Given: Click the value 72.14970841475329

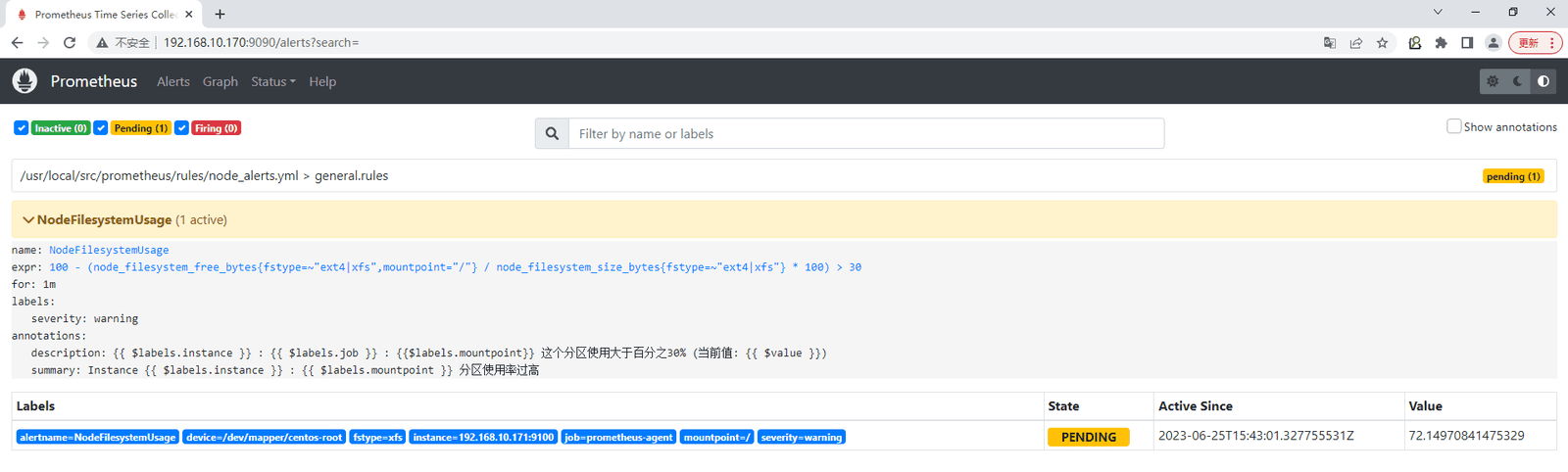Looking at the screenshot, I should [1466, 436].
